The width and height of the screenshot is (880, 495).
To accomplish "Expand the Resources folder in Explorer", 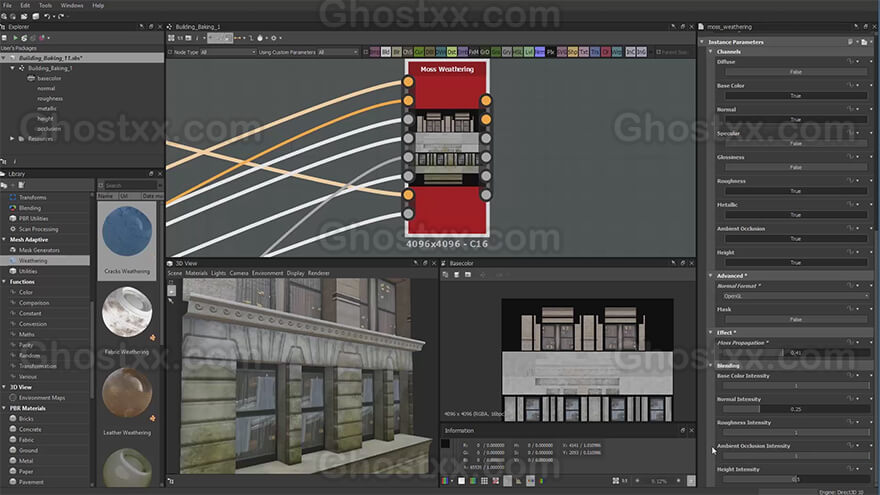I will 12,139.
